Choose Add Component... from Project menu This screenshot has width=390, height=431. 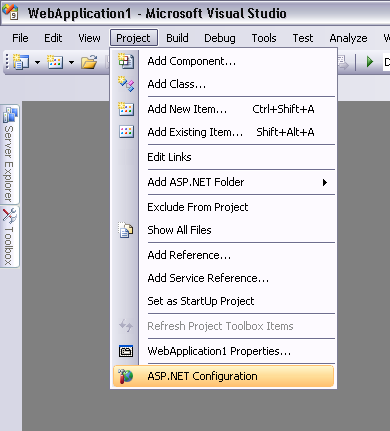[x=223, y=61]
